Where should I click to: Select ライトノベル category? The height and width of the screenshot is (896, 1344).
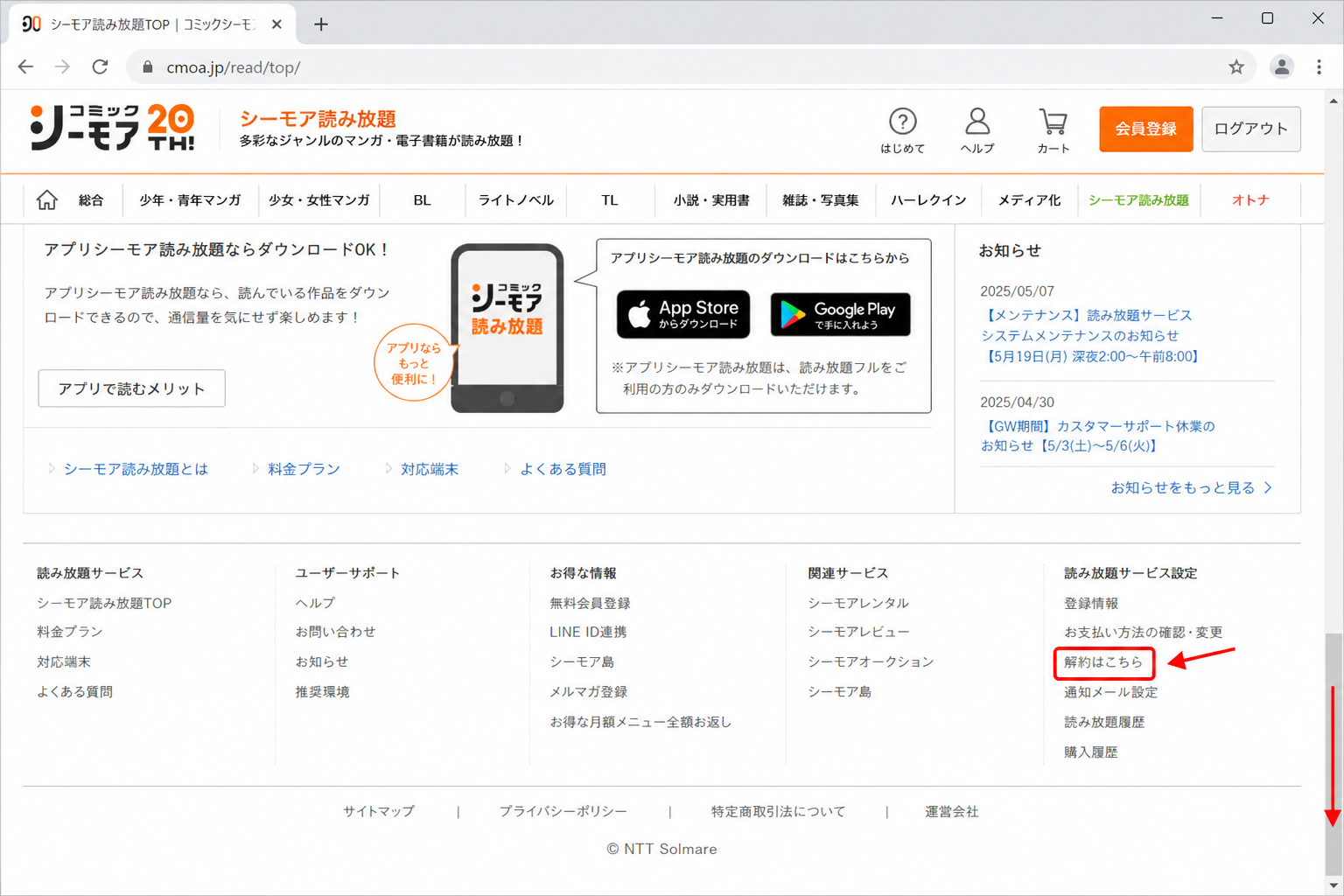click(x=515, y=200)
